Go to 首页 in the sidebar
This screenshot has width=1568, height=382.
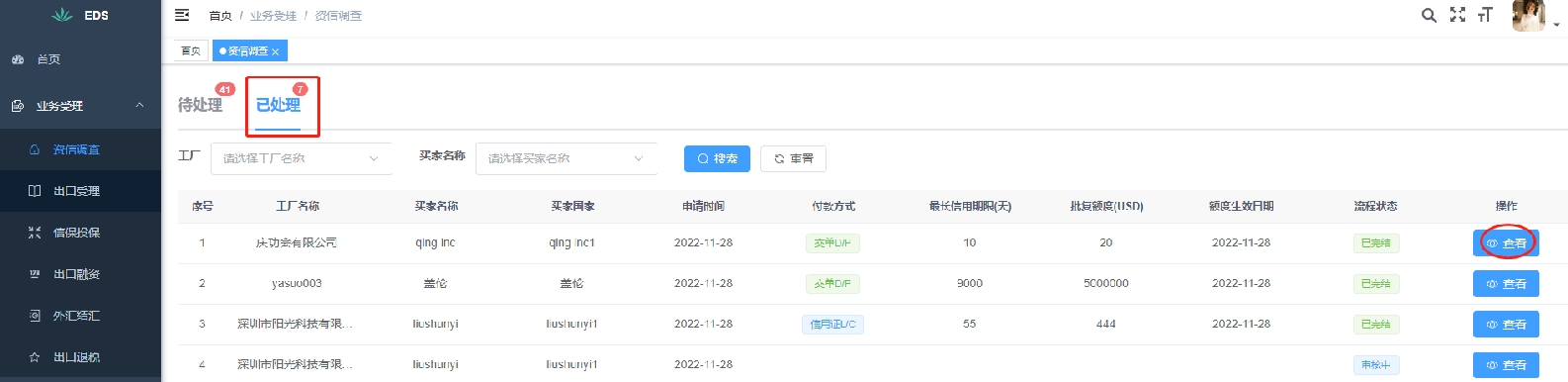[x=80, y=59]
